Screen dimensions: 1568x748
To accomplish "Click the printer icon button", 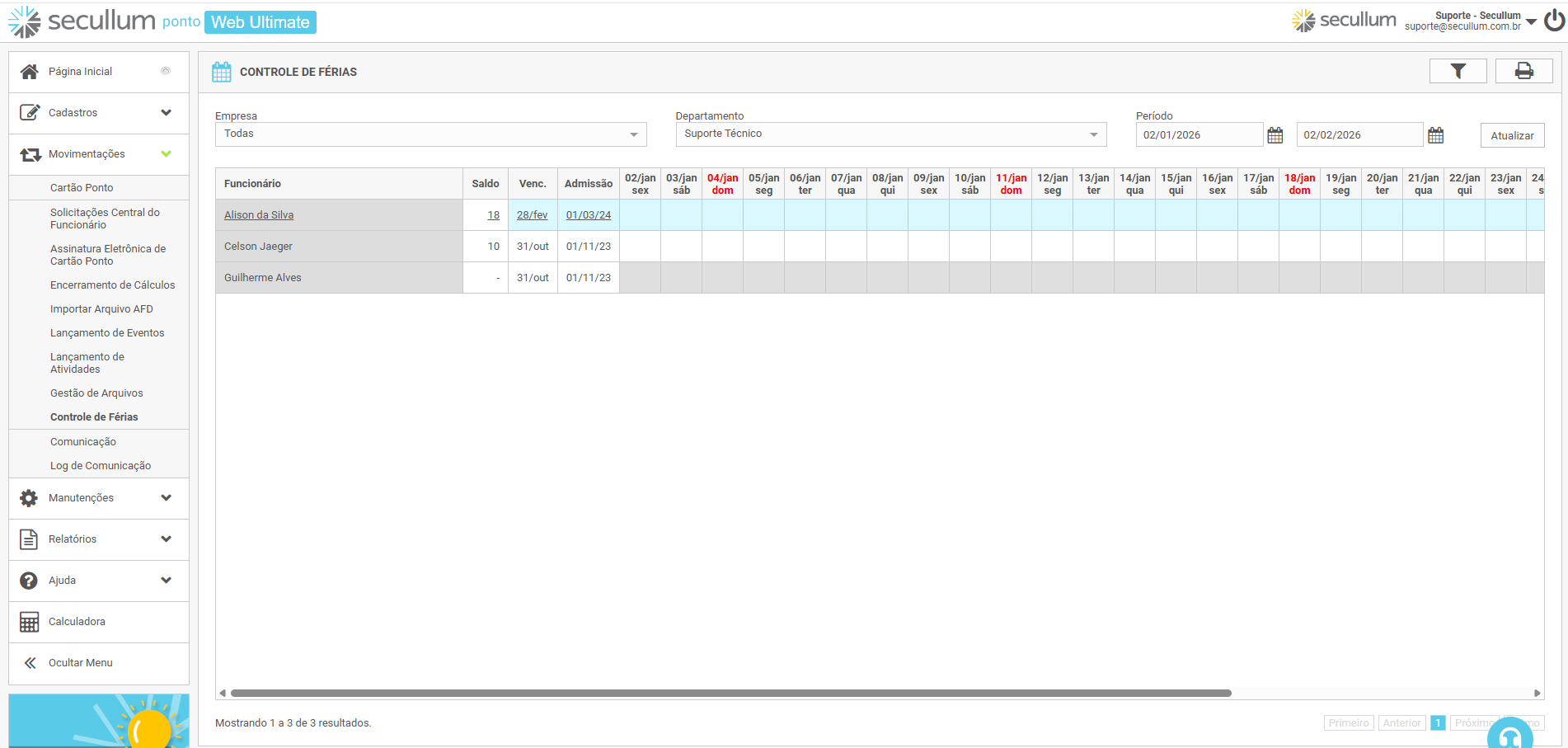I will (1523, 72).
